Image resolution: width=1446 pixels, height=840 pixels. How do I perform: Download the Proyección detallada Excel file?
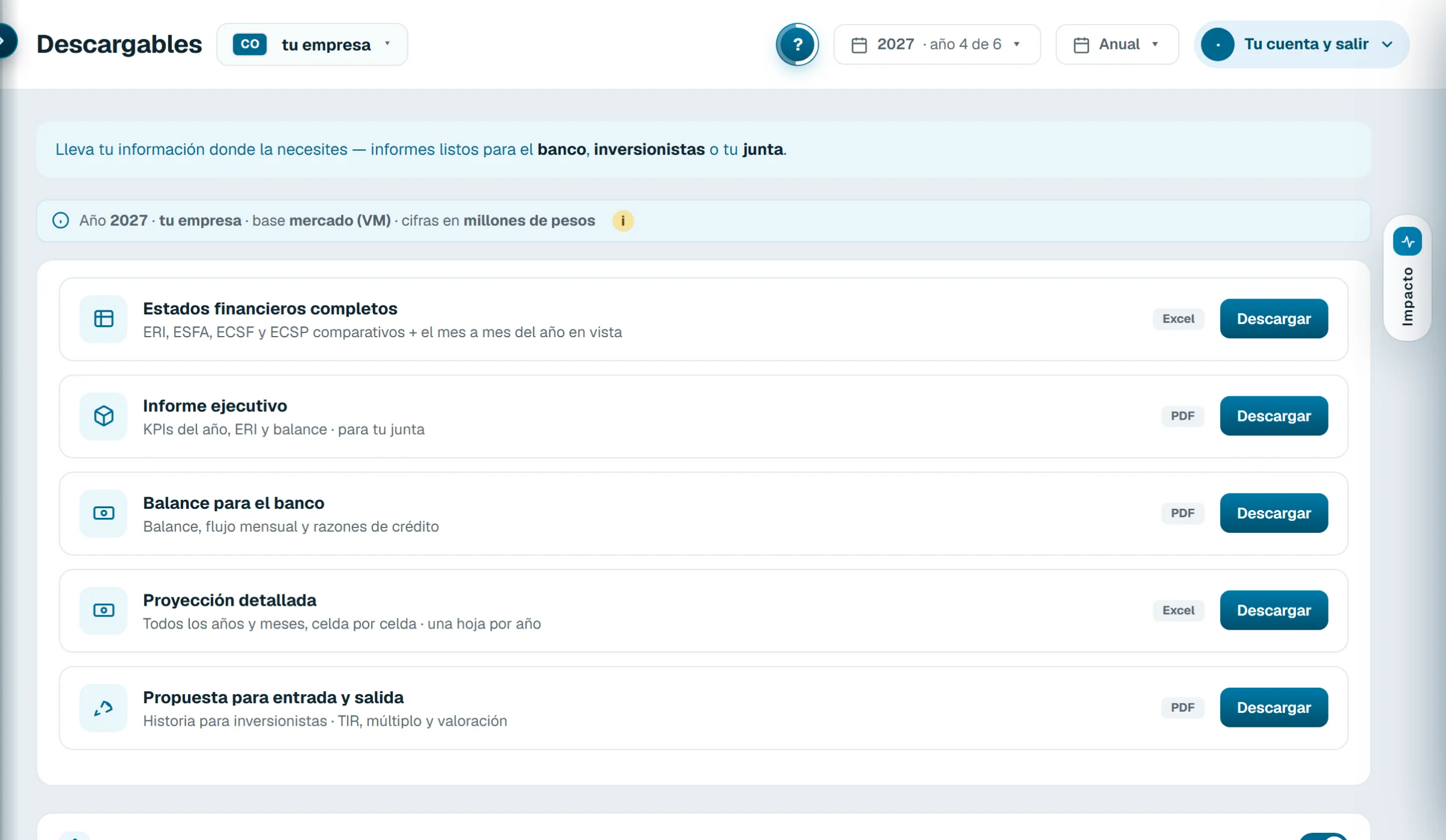click(1274, 611)
